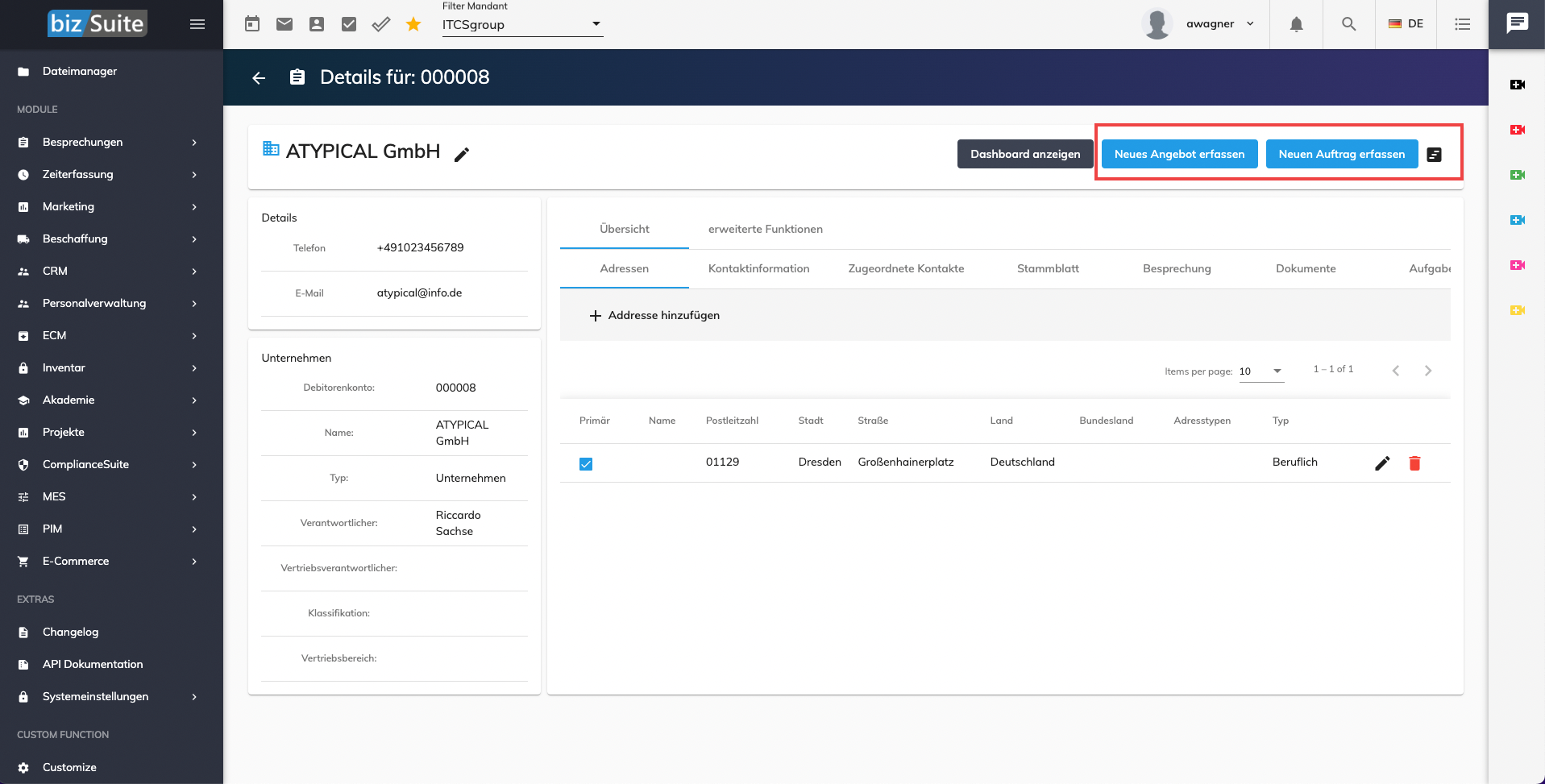This screenshot has height=784, width=1545.
Task: Click Addresse hinzufügen
Action: 654,315
